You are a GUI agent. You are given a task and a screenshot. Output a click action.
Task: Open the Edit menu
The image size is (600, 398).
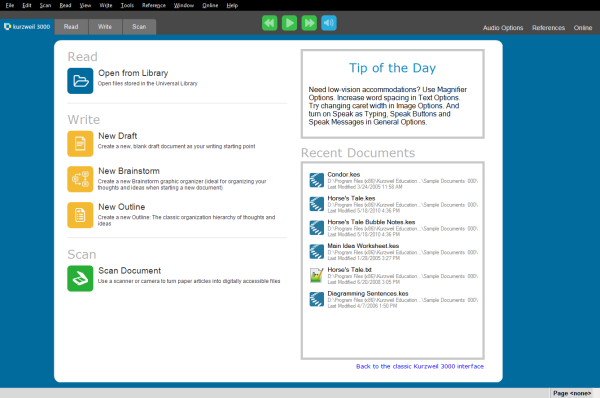coord(27,5)
